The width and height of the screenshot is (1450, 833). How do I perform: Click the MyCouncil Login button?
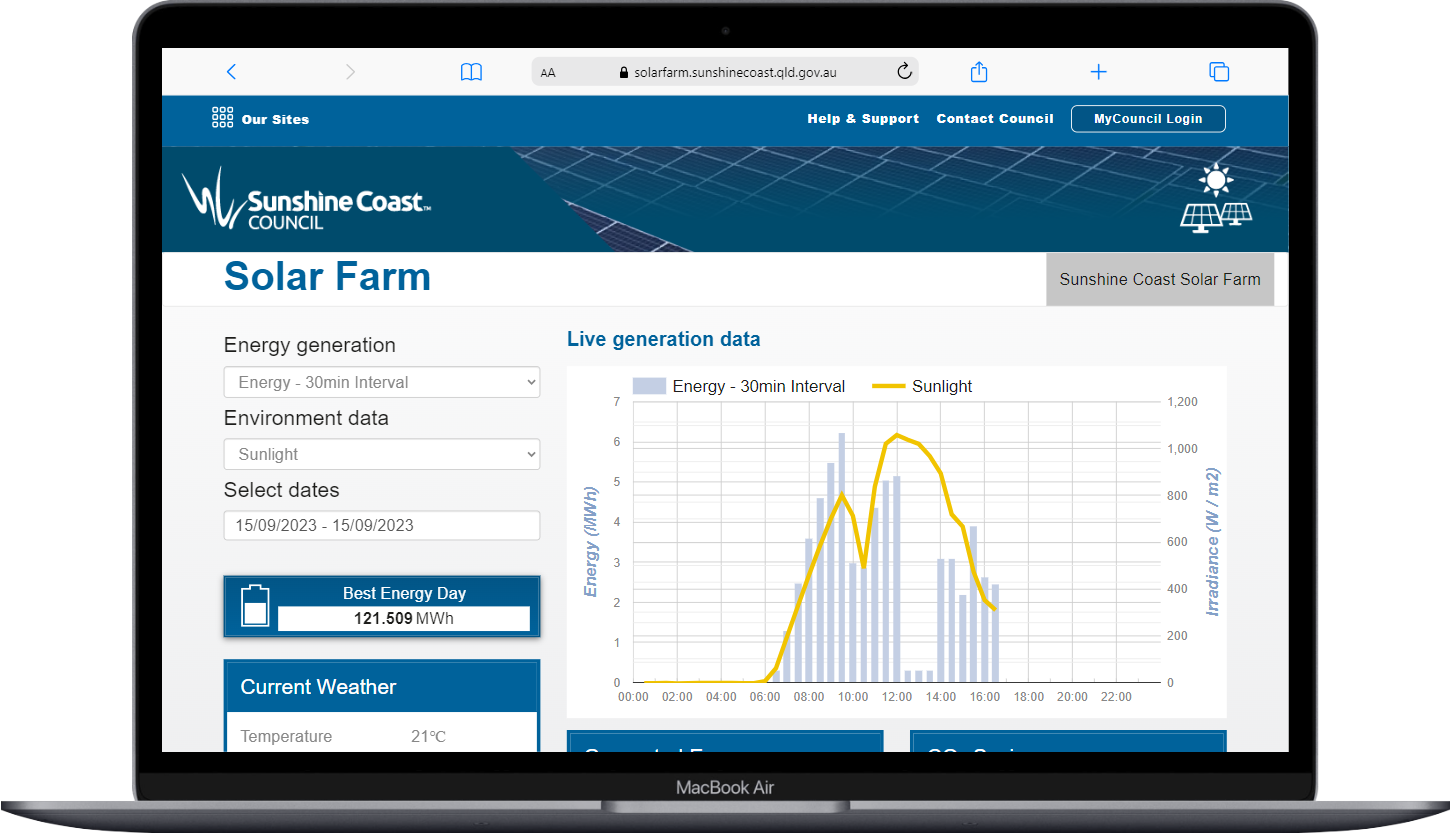1148,118
